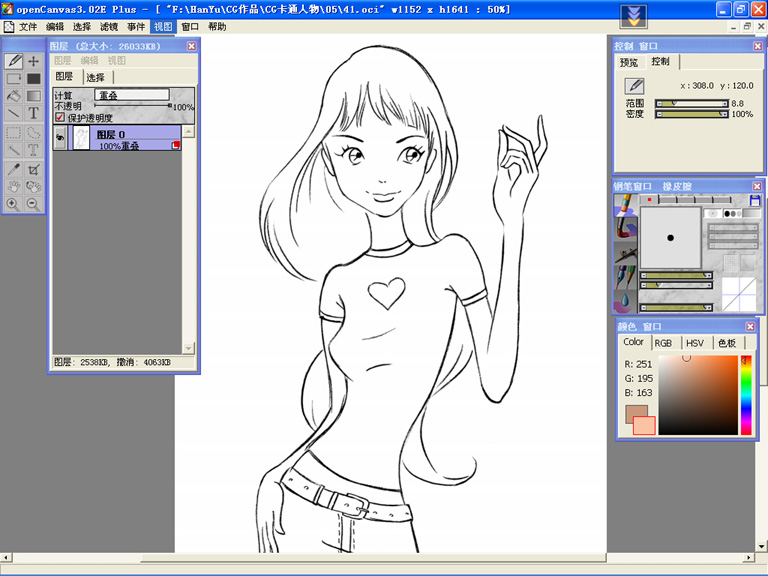Open the 选择 menu in the menu bar
The width and height of the screenshot is (768, 576).
pyautogui.click(x=82, y=26)
